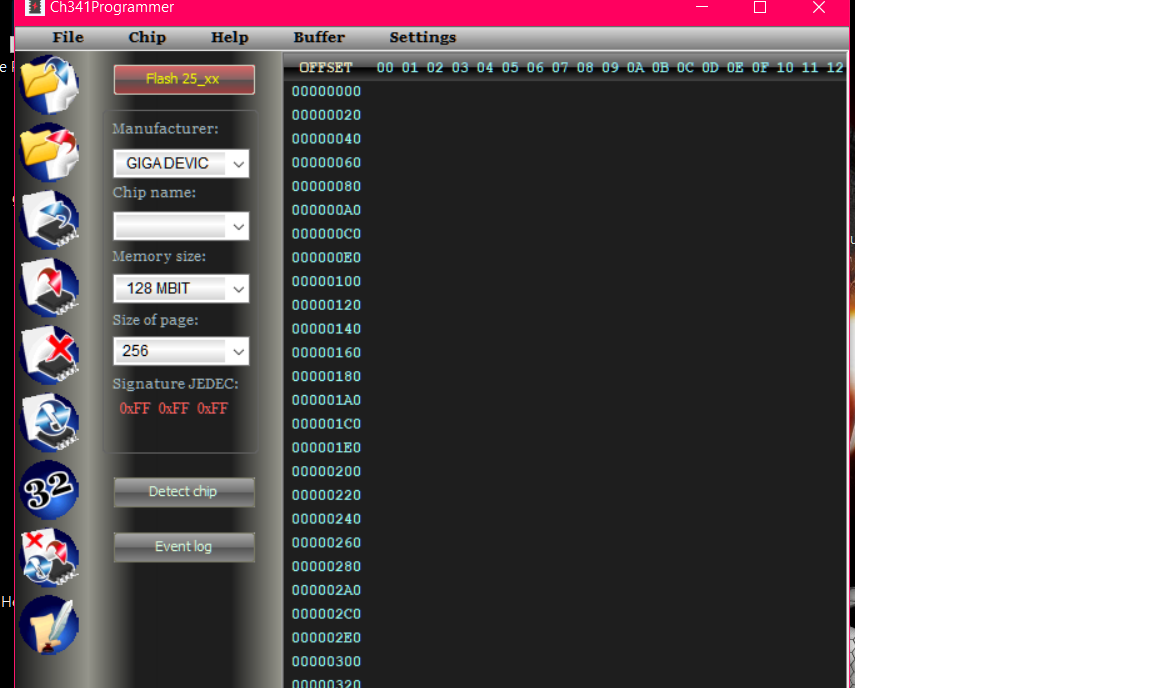This screenshot has width=1152, height=688.
Task: Click the Detect chip button
Action: (184, 492)
